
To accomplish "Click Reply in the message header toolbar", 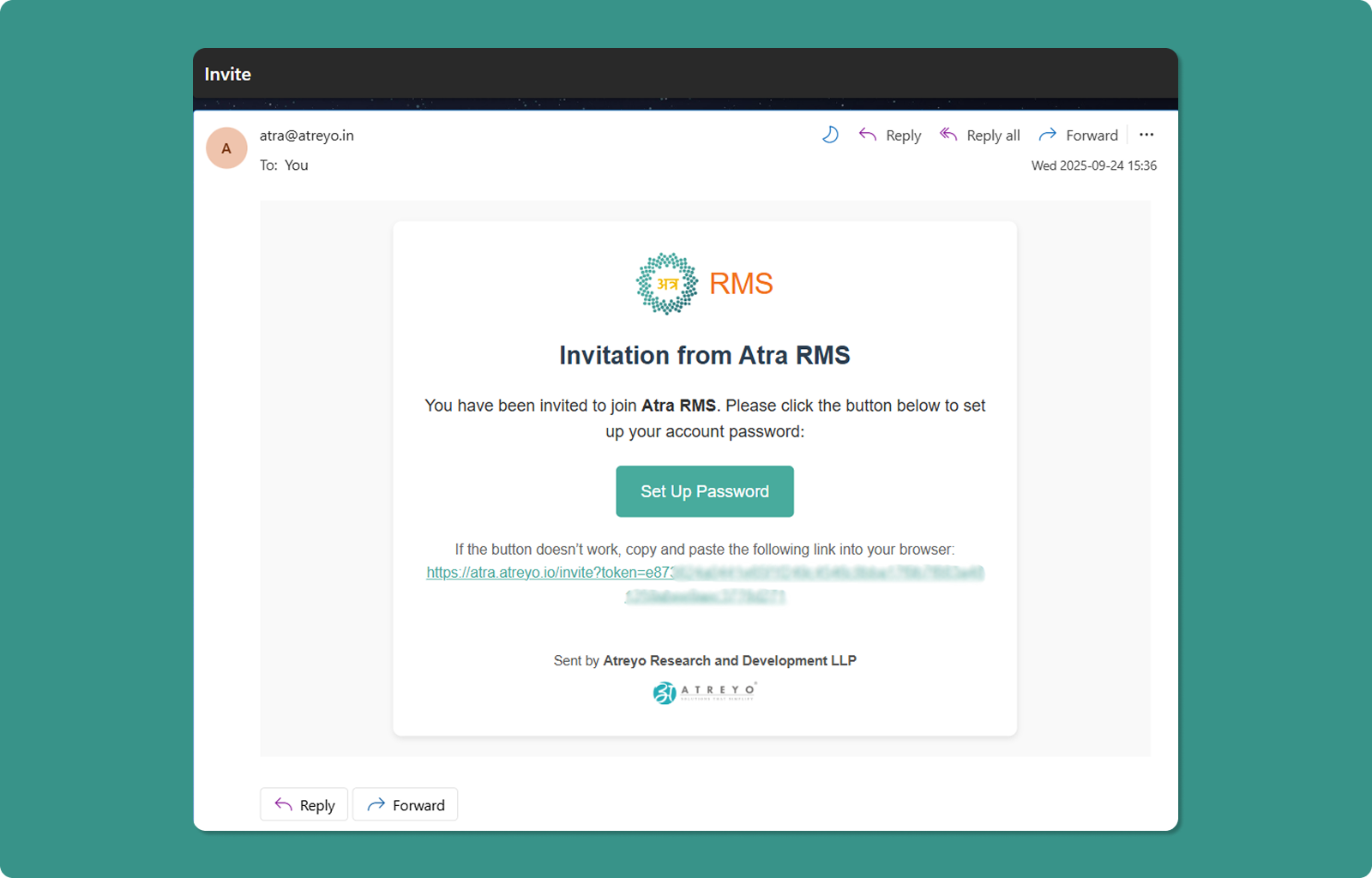I will tap(890, 135).
